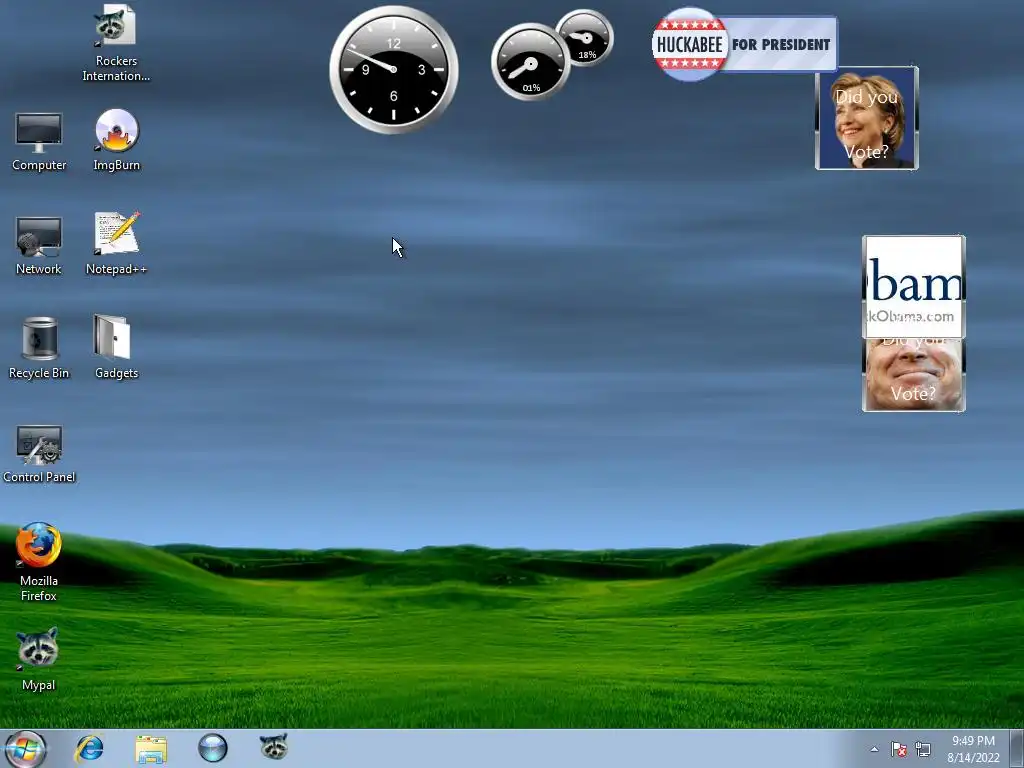The width and height of the screenshot is (1024, 768).
Task: Open the Network desktop icon
Action: pos(39,246)
